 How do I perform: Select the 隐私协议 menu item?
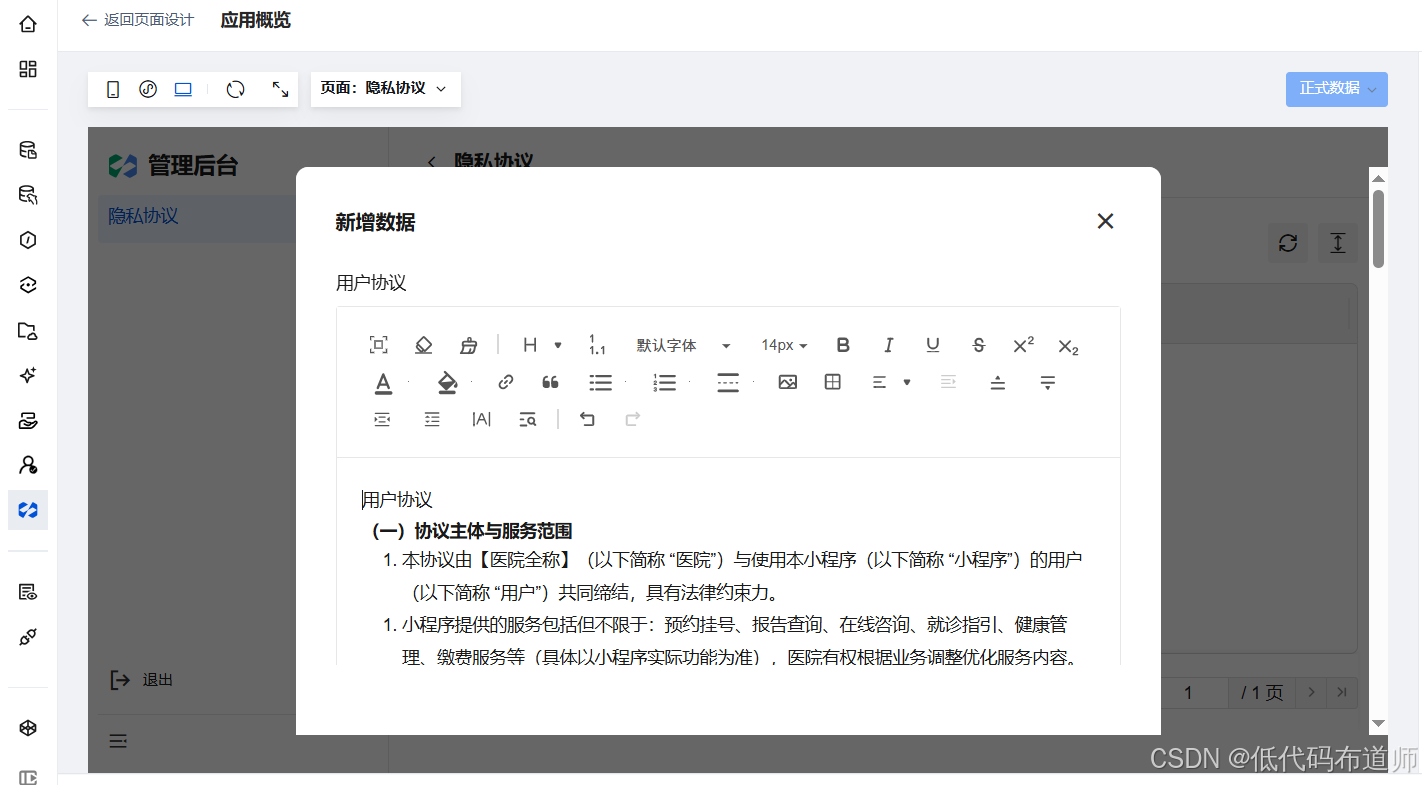tap(143, 216)
